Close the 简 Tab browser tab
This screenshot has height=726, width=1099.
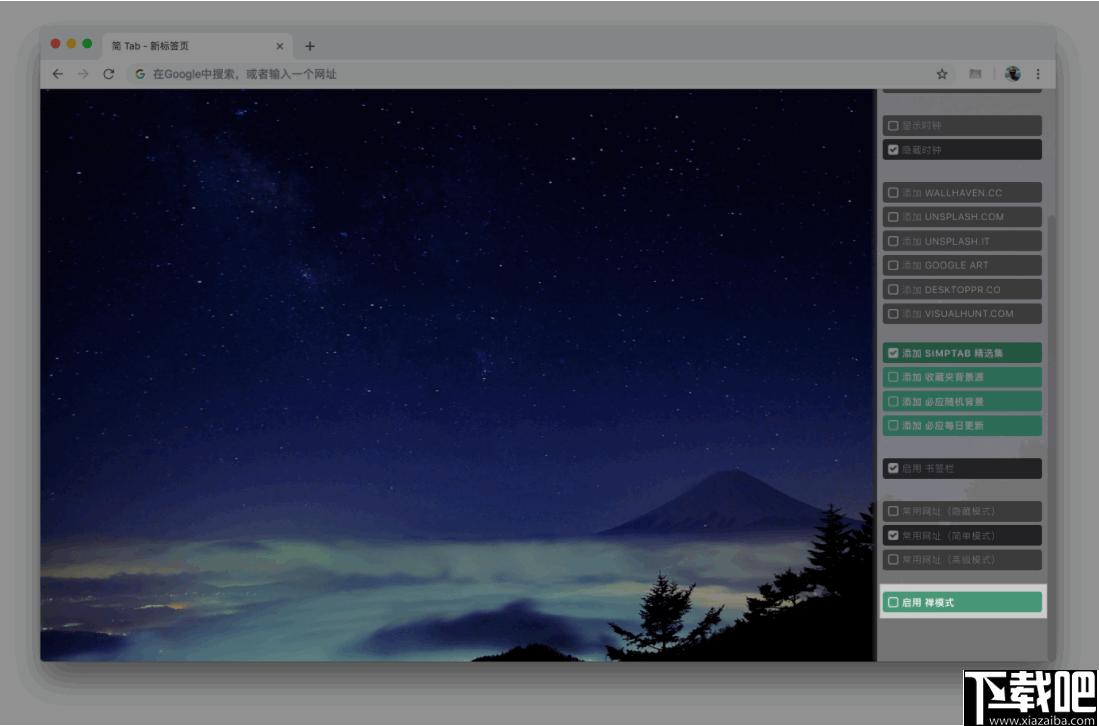coord(280,46)
